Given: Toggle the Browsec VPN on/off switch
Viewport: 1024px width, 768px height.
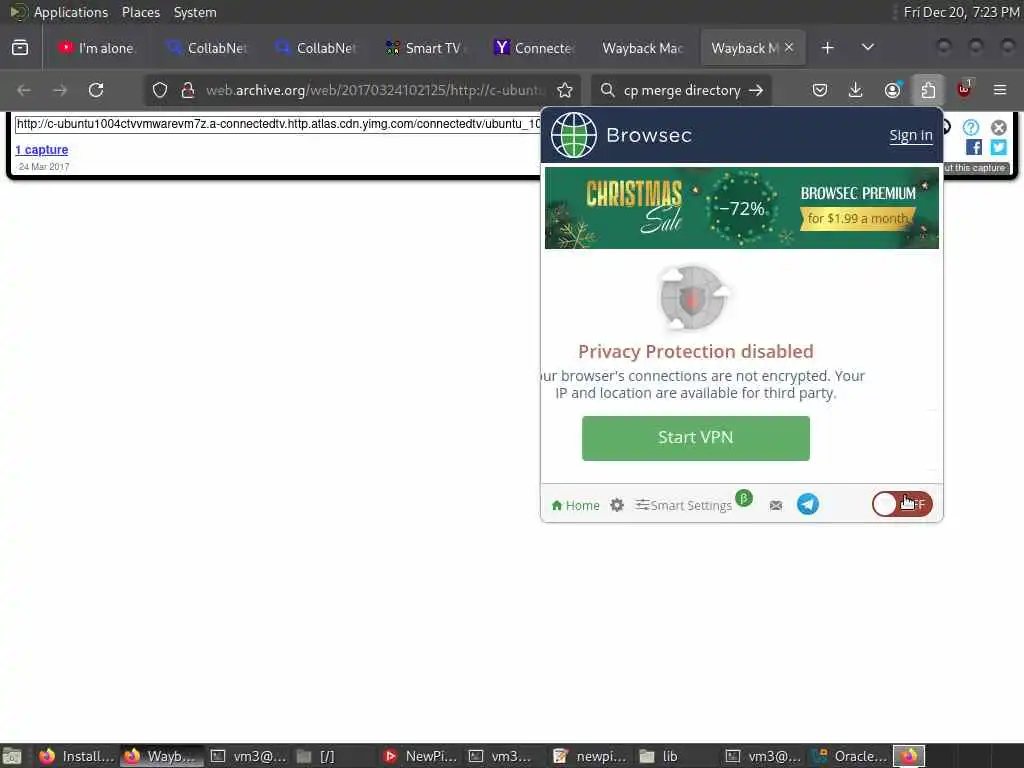Looking at the screenshot, I should [902, 504].
